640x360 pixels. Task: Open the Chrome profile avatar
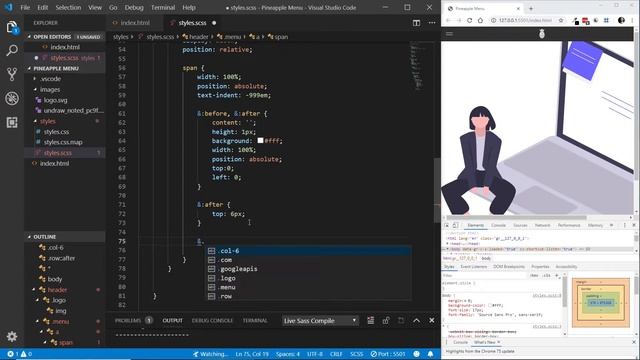click(621, 20)
